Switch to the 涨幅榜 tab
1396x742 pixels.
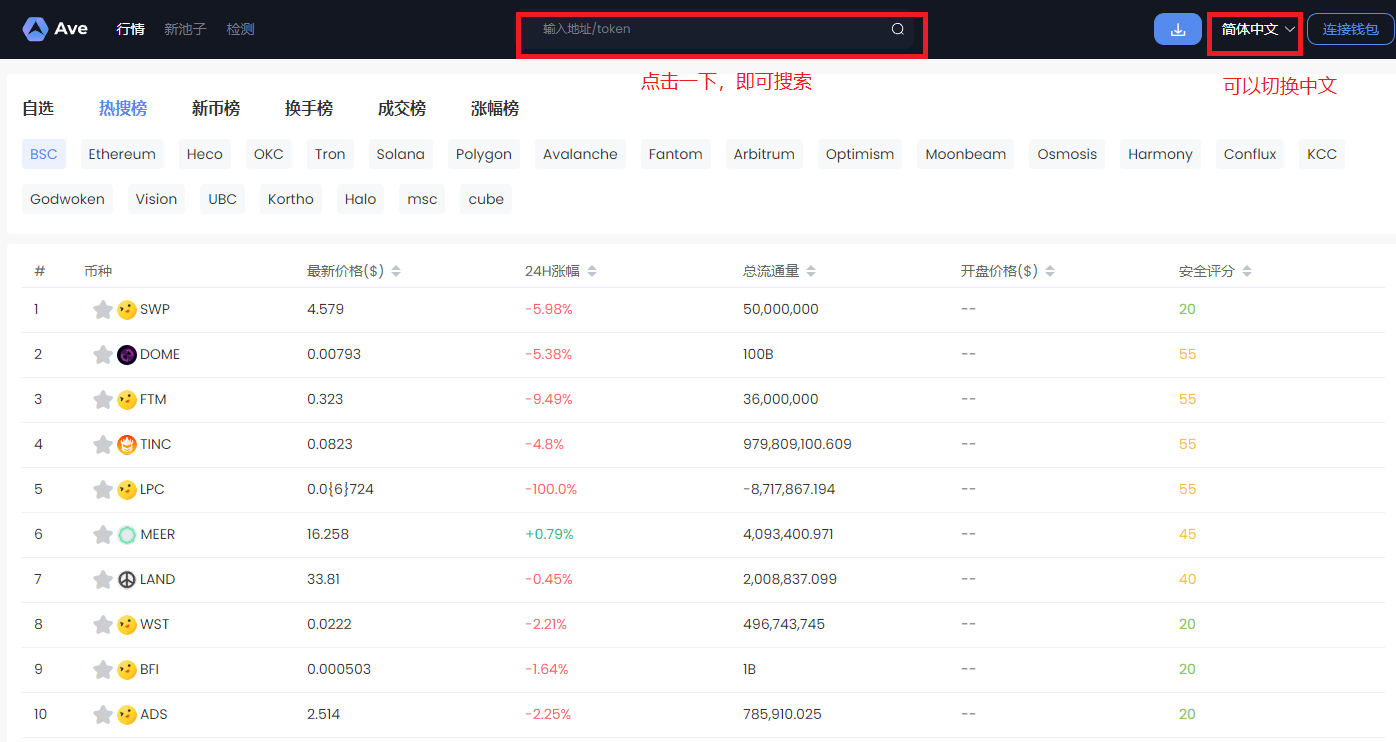coord(495,109)
